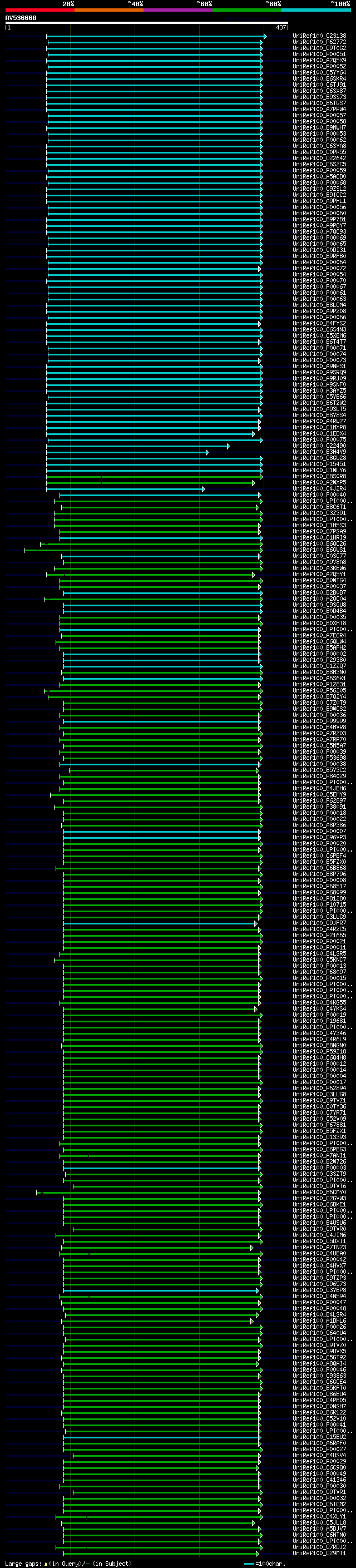Open hit UniRef100_P00053

tap(319, 134)
